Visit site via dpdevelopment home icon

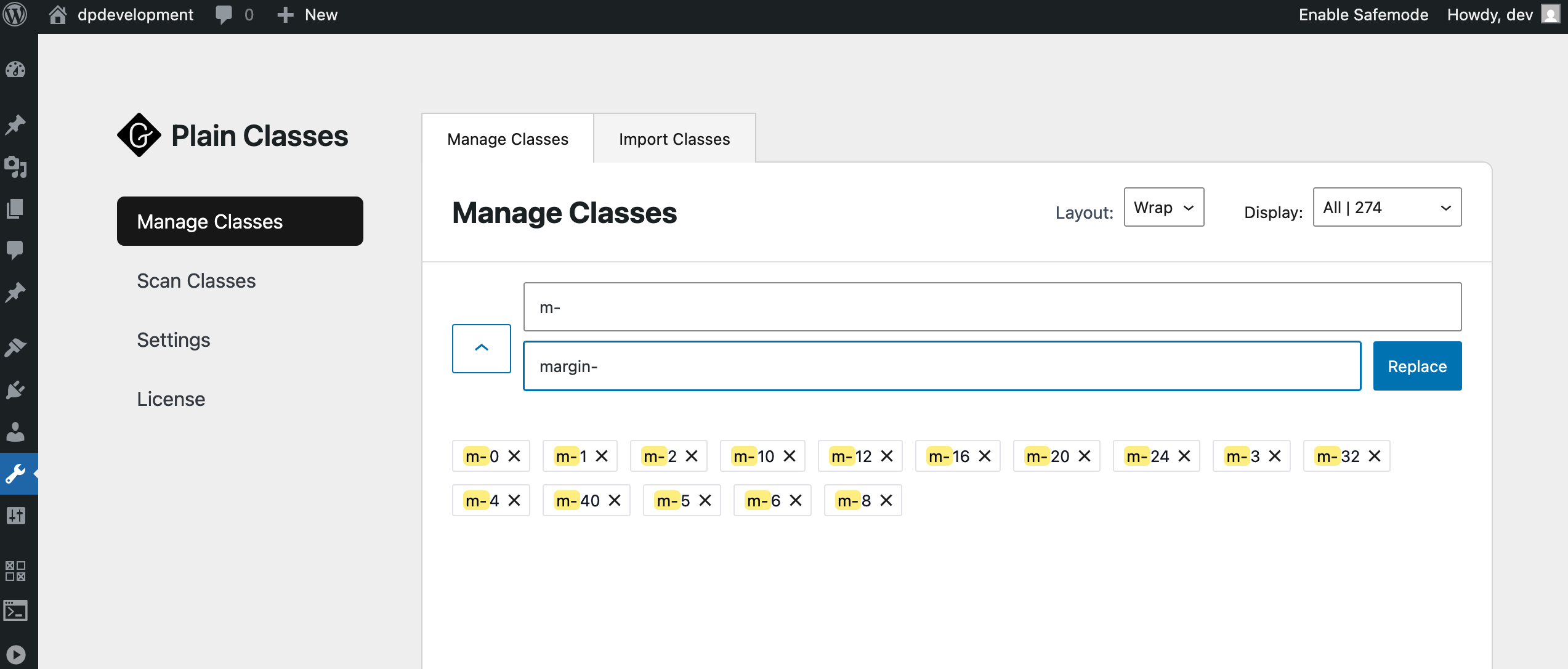[x=58, y=15]
